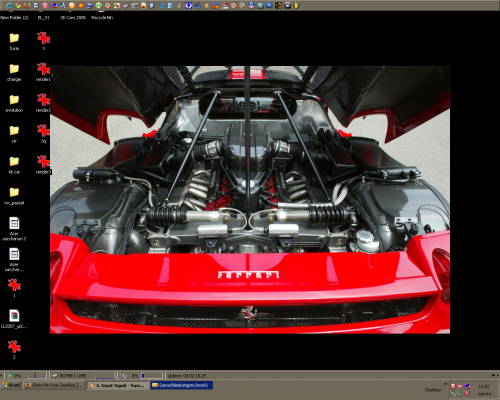This screenshot has height=400, width=500.
Task: Select the red image icon labeled 1
Action: [14, 285]
